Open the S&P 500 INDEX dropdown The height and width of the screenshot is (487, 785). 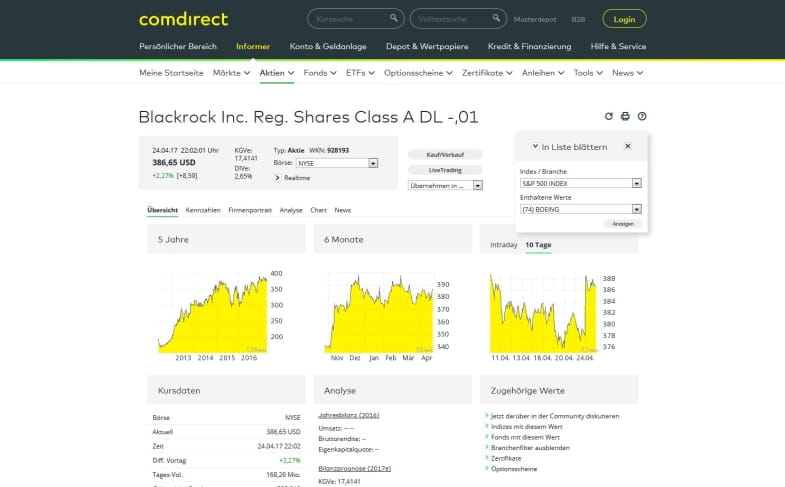click(x=581, y=183)
